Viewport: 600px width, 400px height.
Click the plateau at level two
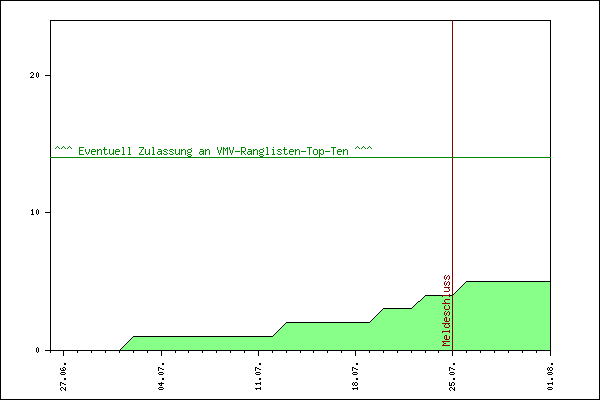click(328, 323)
